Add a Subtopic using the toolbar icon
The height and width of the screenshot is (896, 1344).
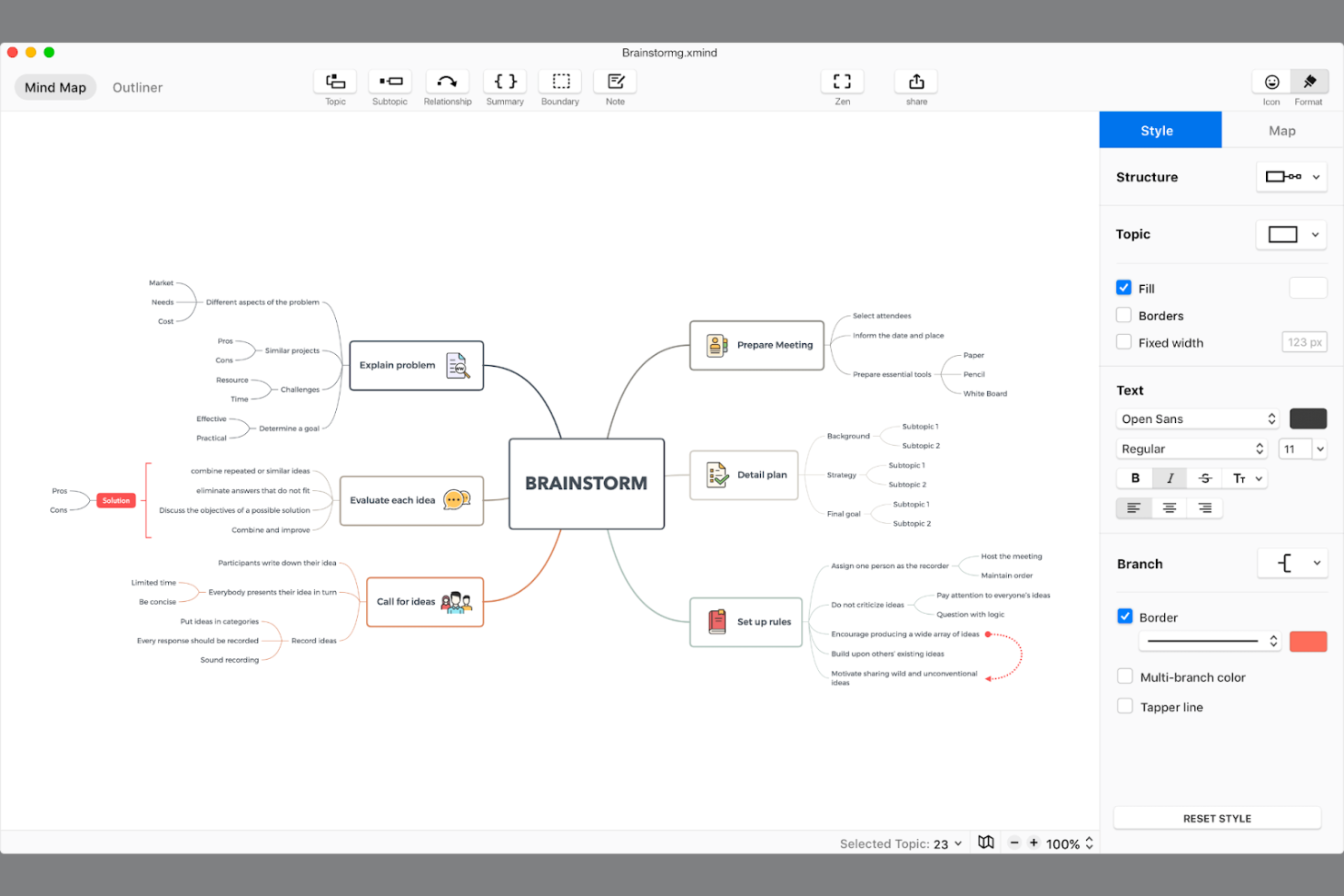coord(390,86)
